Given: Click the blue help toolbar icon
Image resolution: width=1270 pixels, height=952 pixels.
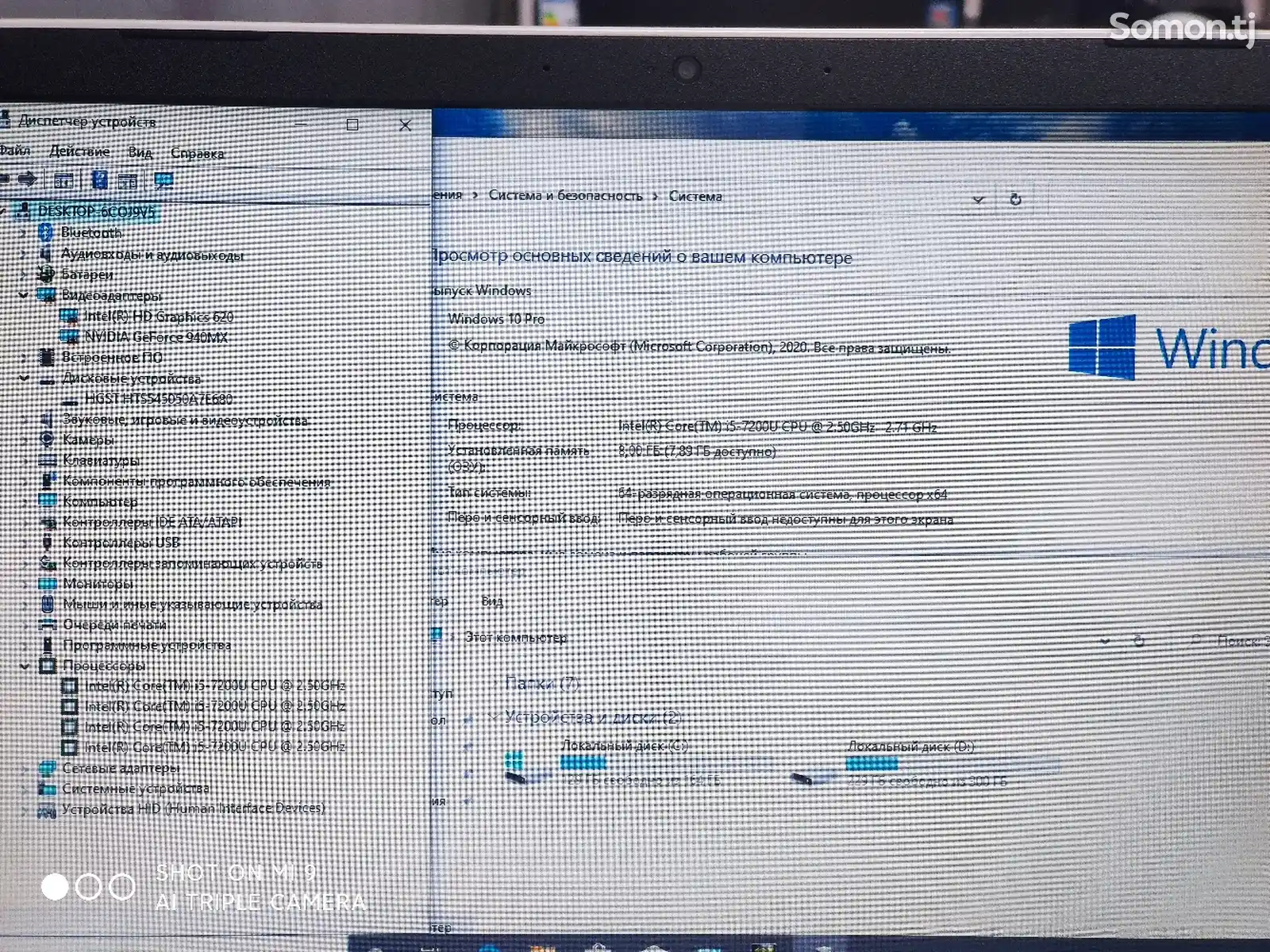Looking at the screenshot, I should pos(99,180).
